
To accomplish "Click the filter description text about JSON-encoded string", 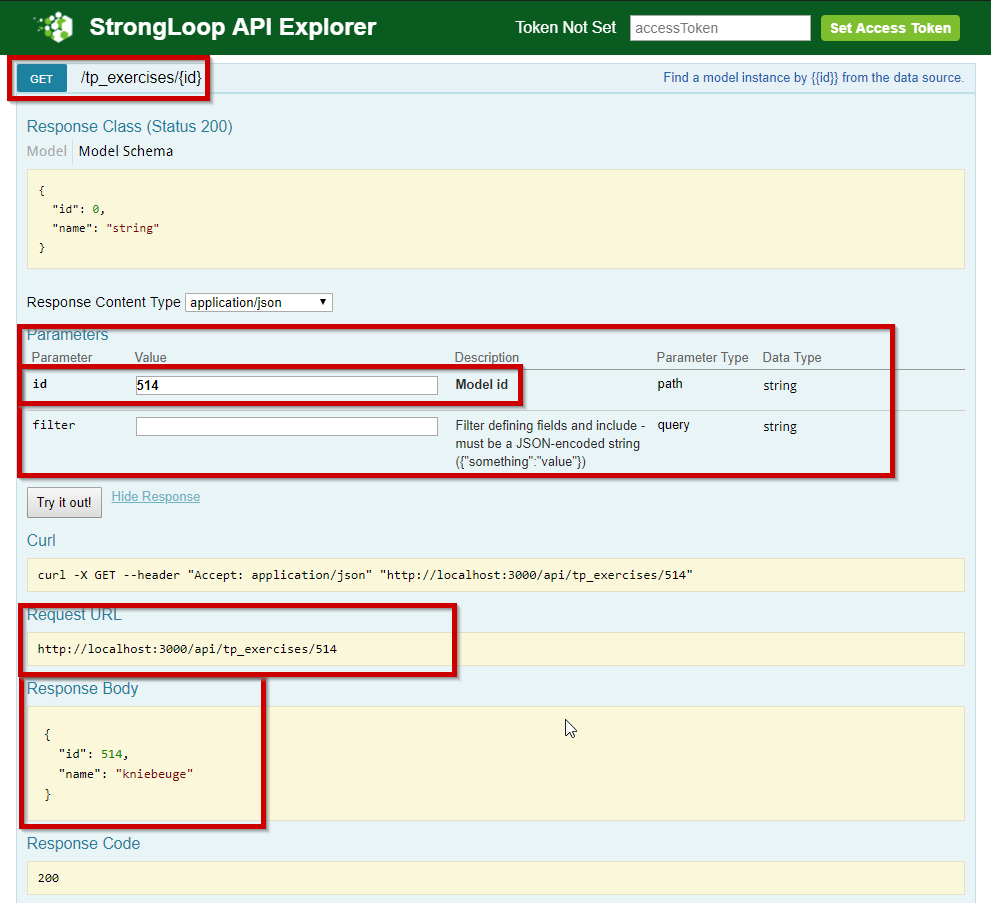I will click(550, 444).
